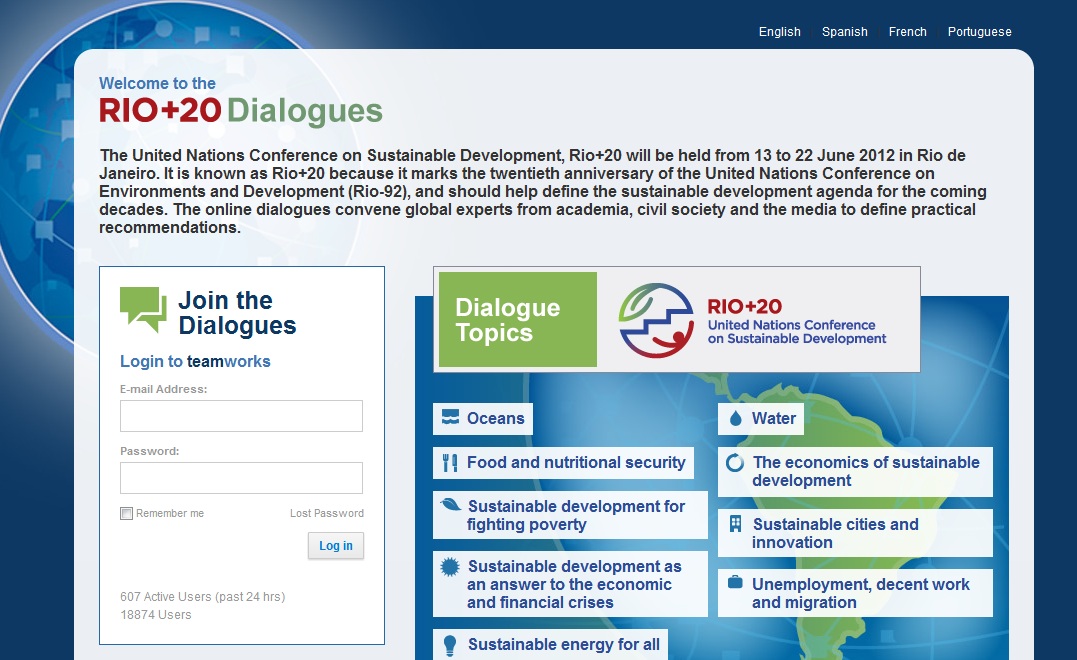Image resolution: width=1077 pixels, height=660 pixels.
Task: Click the fighting poverty leaf icon
Action: click(x=451, y=505)
